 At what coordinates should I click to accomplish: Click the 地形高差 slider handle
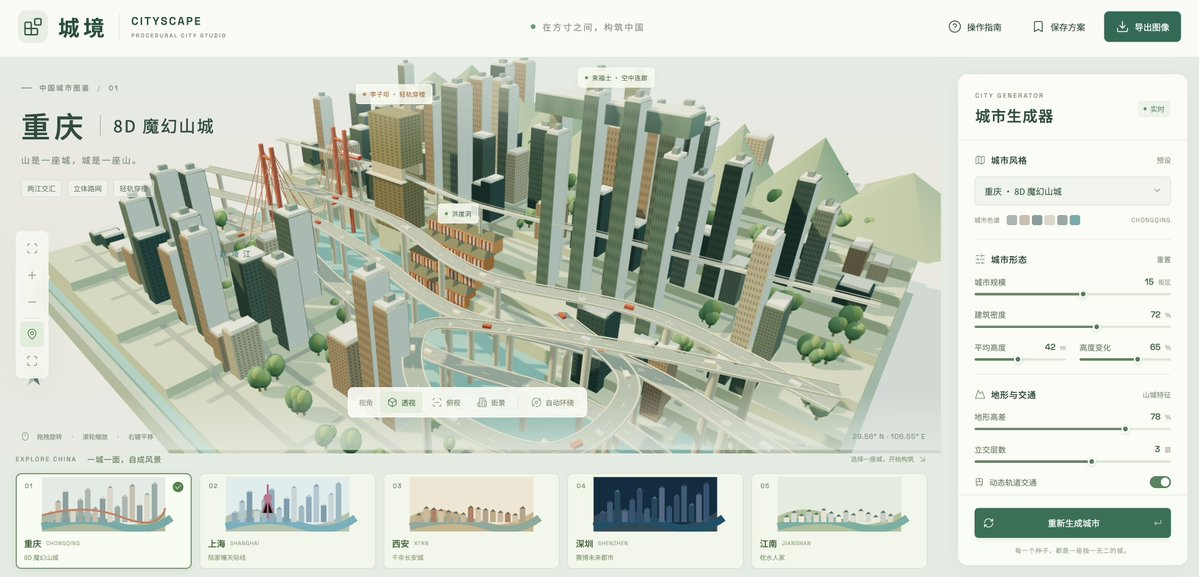pyautogui.click(x=1125, y=429)
